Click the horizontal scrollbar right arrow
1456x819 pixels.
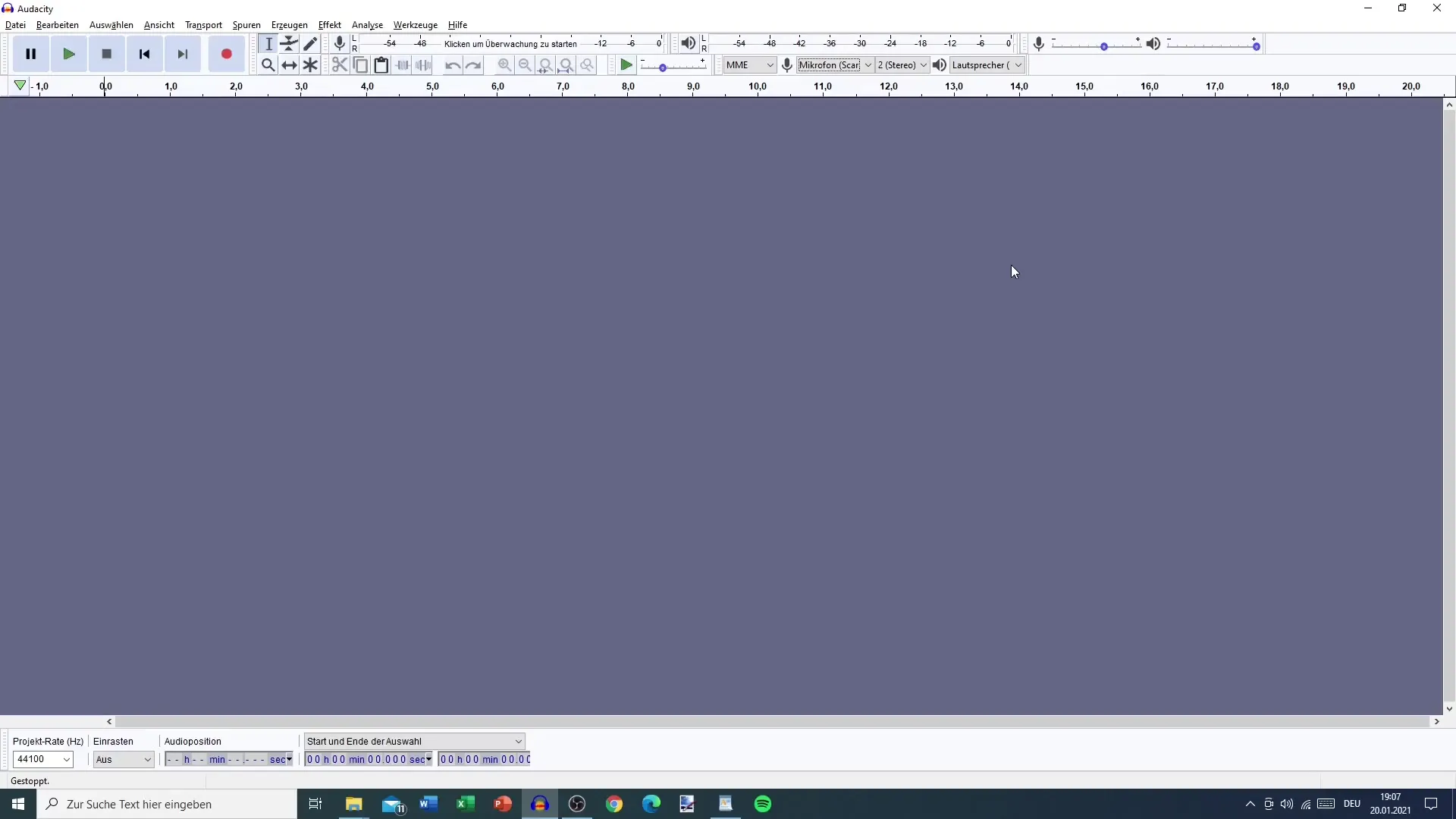click(1436, 722)
